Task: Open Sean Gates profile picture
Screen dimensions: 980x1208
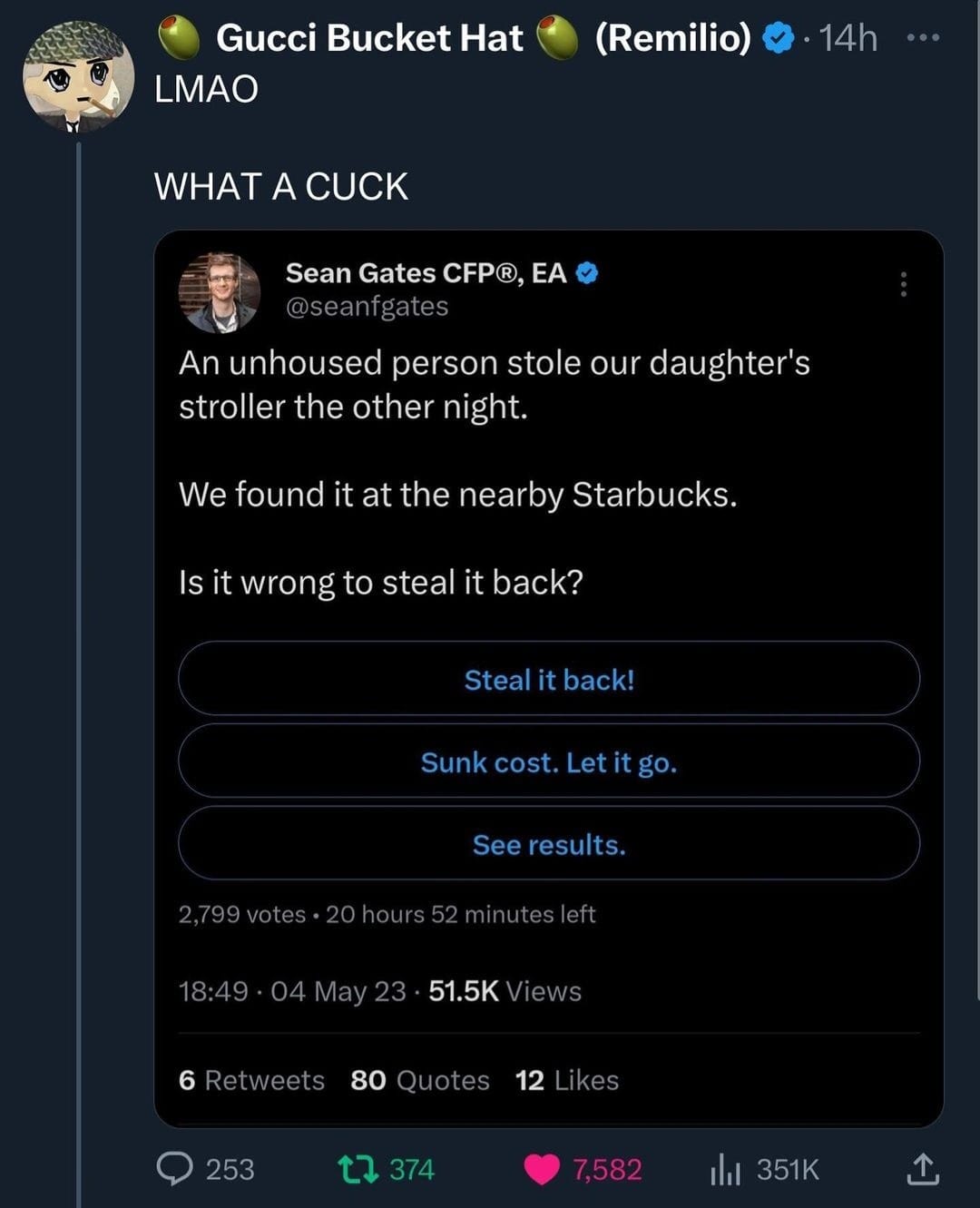Action: click(219, 292)
